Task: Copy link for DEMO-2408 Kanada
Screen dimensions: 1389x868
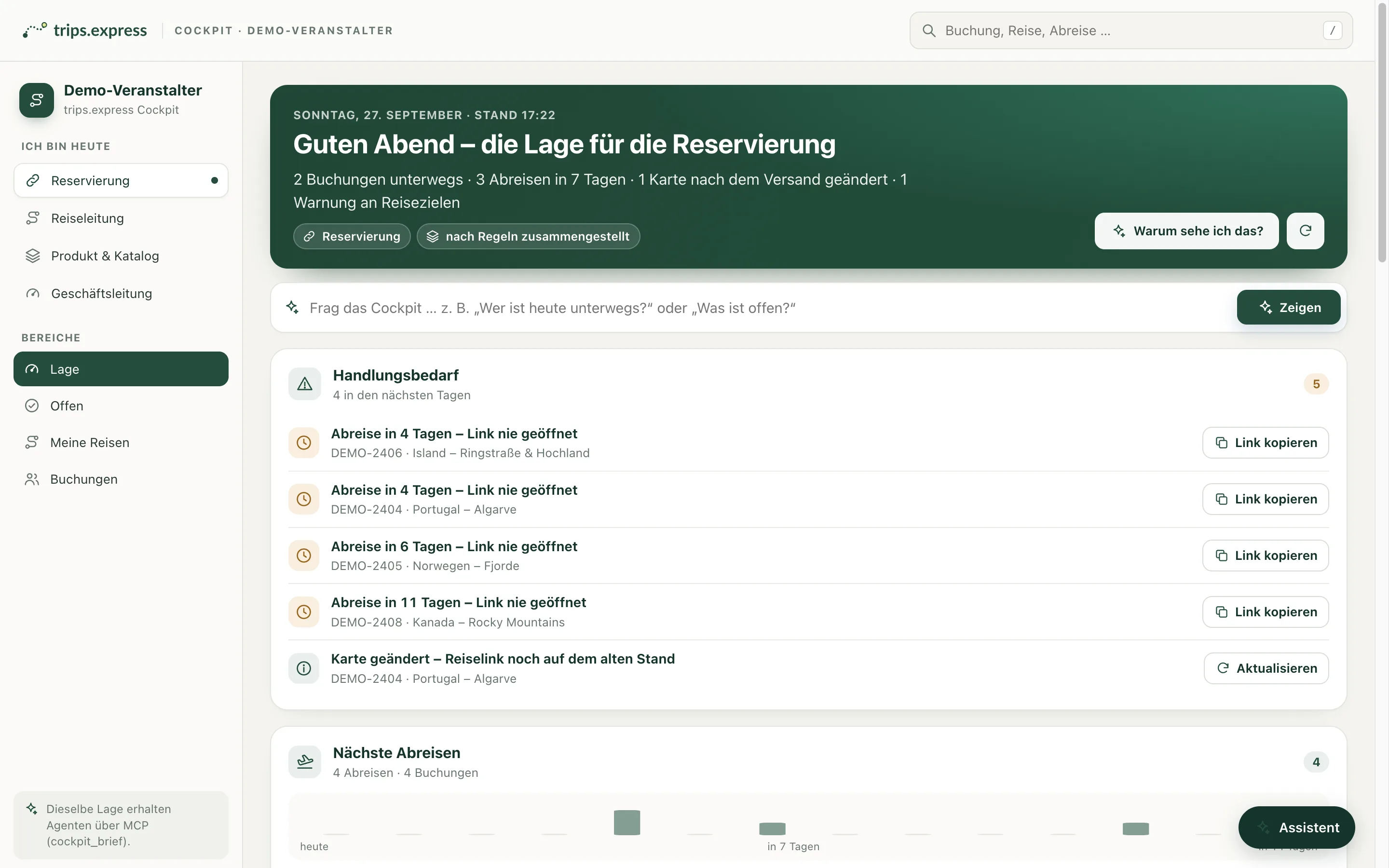Action: pyautogui.click(x=1265, y=611)
